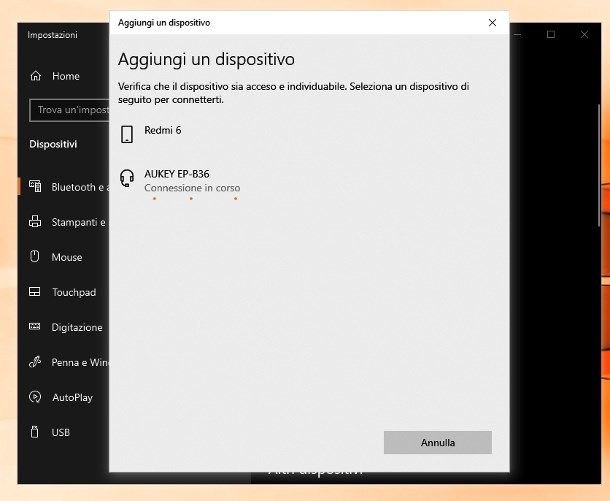Click the Mouse icon in sidebar
Viewport: 610px width, 501px height.
click(35, 256)
